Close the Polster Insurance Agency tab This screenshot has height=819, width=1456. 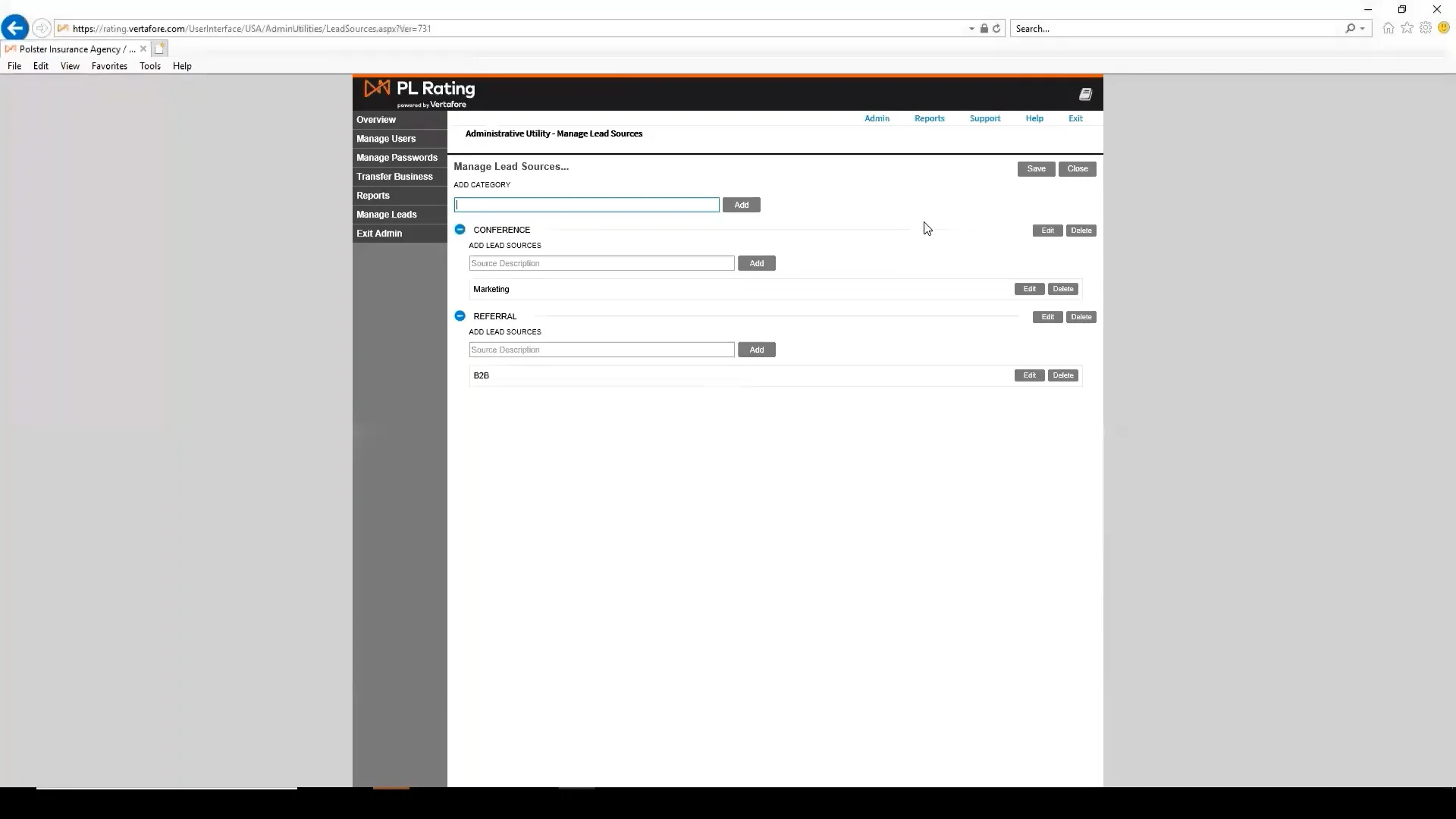coord(143,49)
